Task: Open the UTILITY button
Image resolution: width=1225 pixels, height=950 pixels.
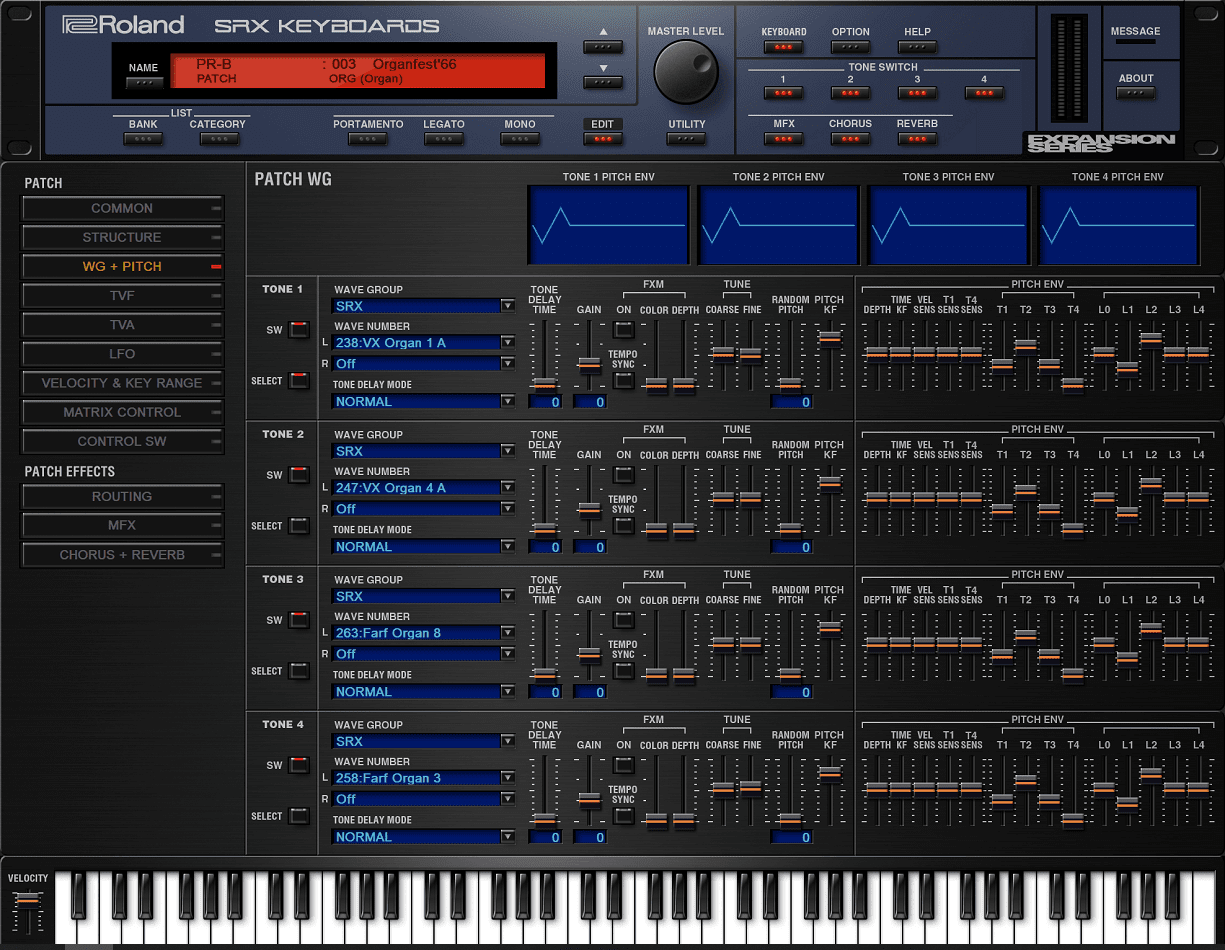Action: pos(686,139)
